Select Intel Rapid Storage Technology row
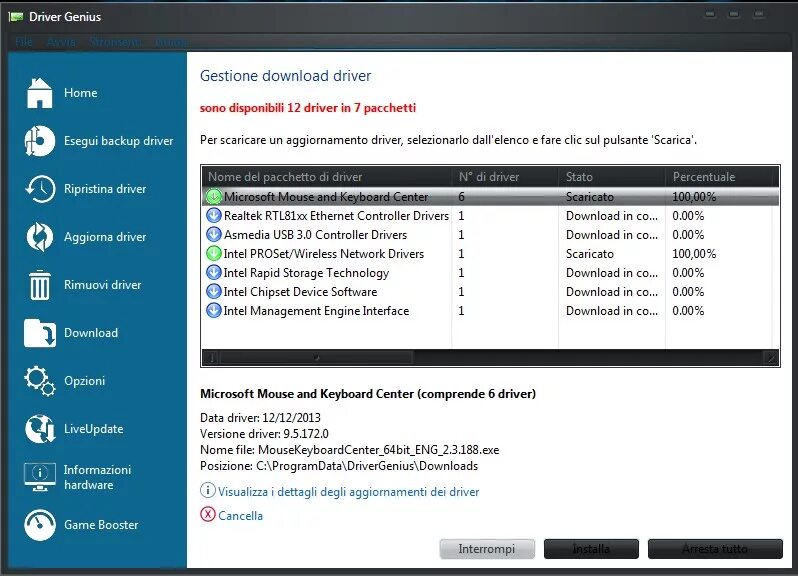Viewport: 798px width, 576px height. coord(491,273)
